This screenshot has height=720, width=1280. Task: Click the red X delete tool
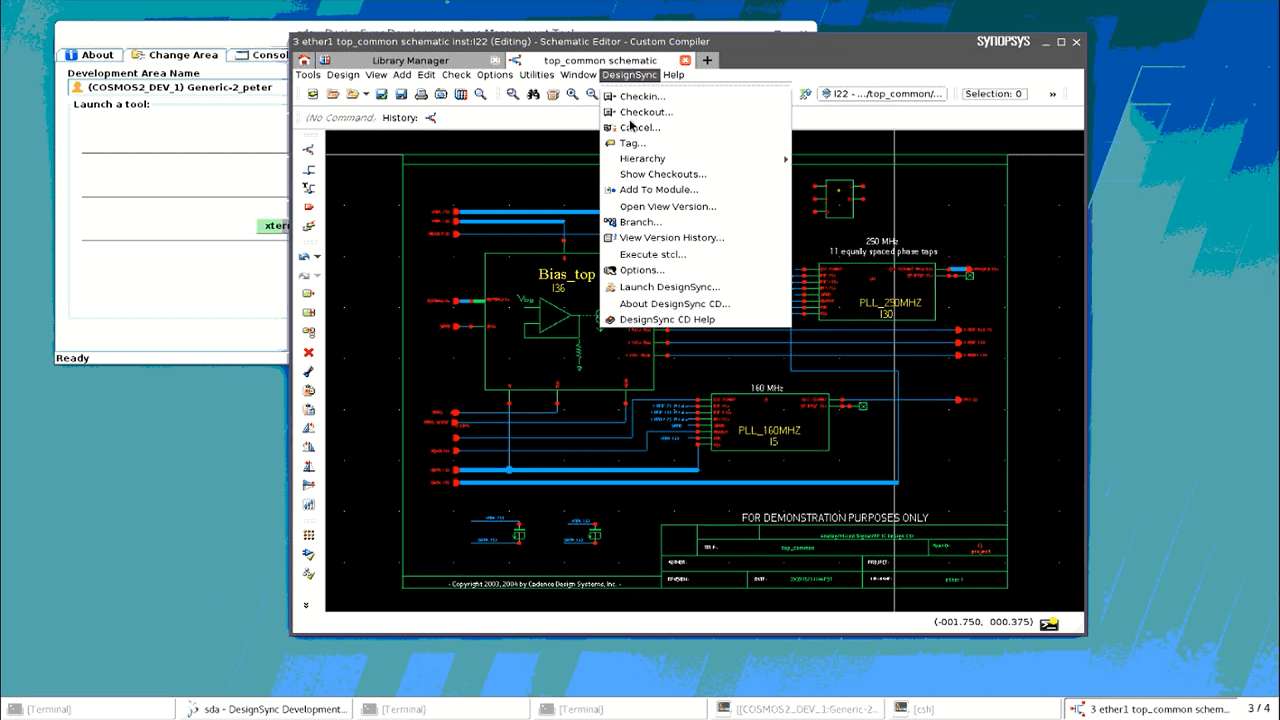[308, 352]
